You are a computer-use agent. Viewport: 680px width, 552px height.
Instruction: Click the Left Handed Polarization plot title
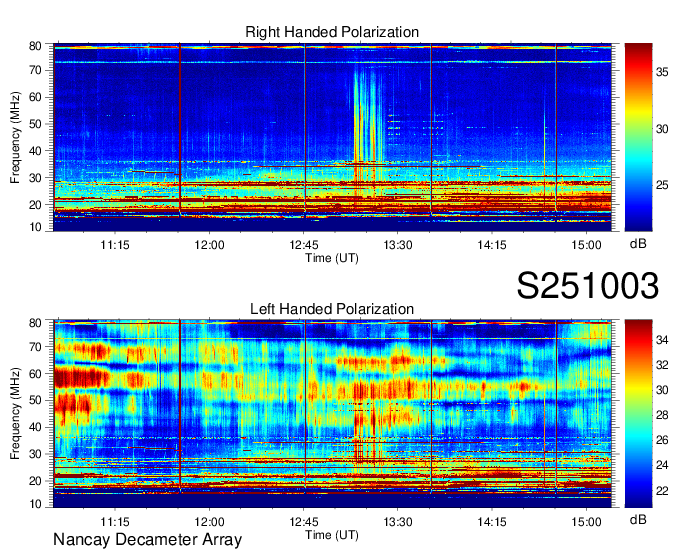(x=332, y=309)
